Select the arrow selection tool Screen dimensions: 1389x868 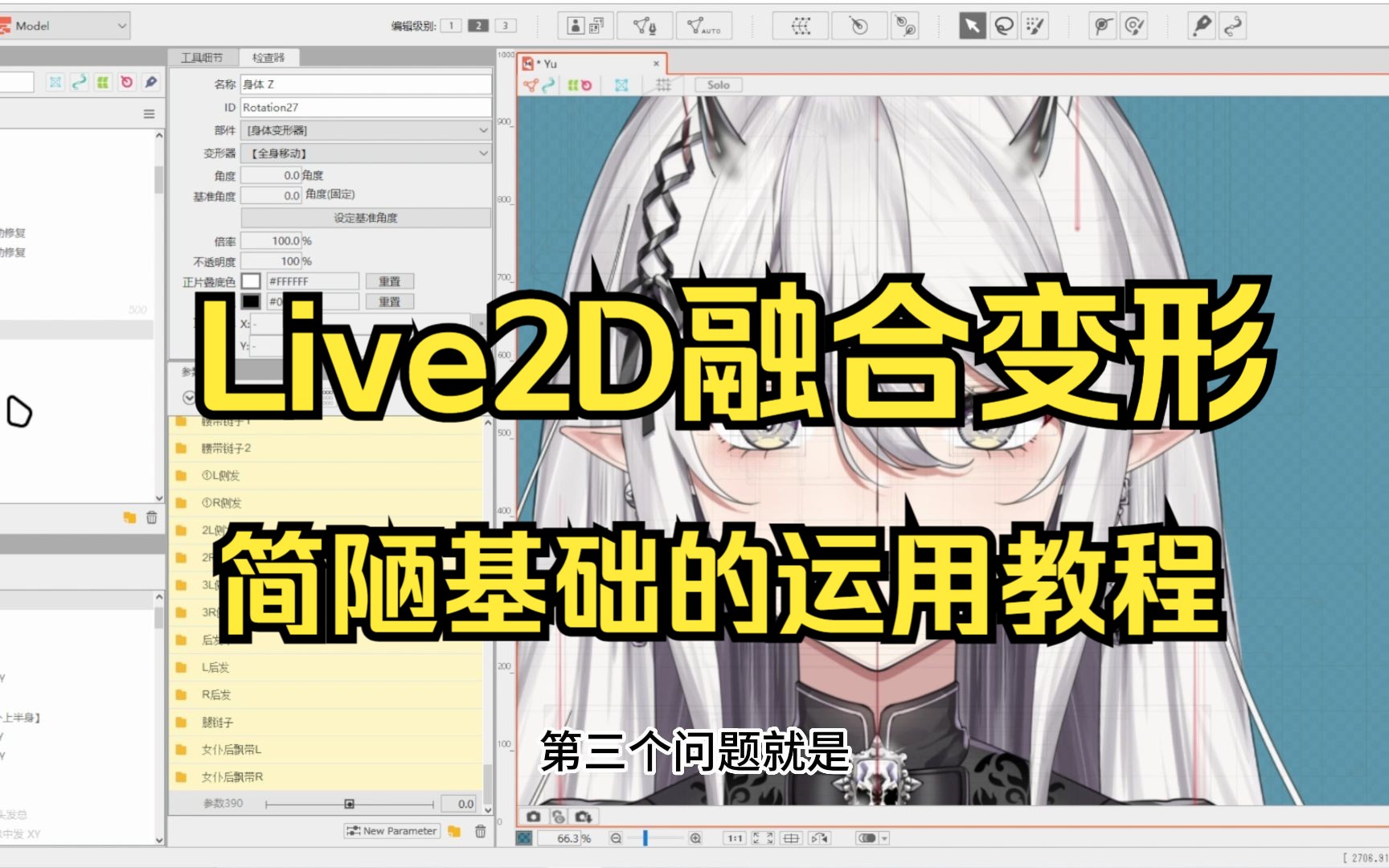coord(972,27)
